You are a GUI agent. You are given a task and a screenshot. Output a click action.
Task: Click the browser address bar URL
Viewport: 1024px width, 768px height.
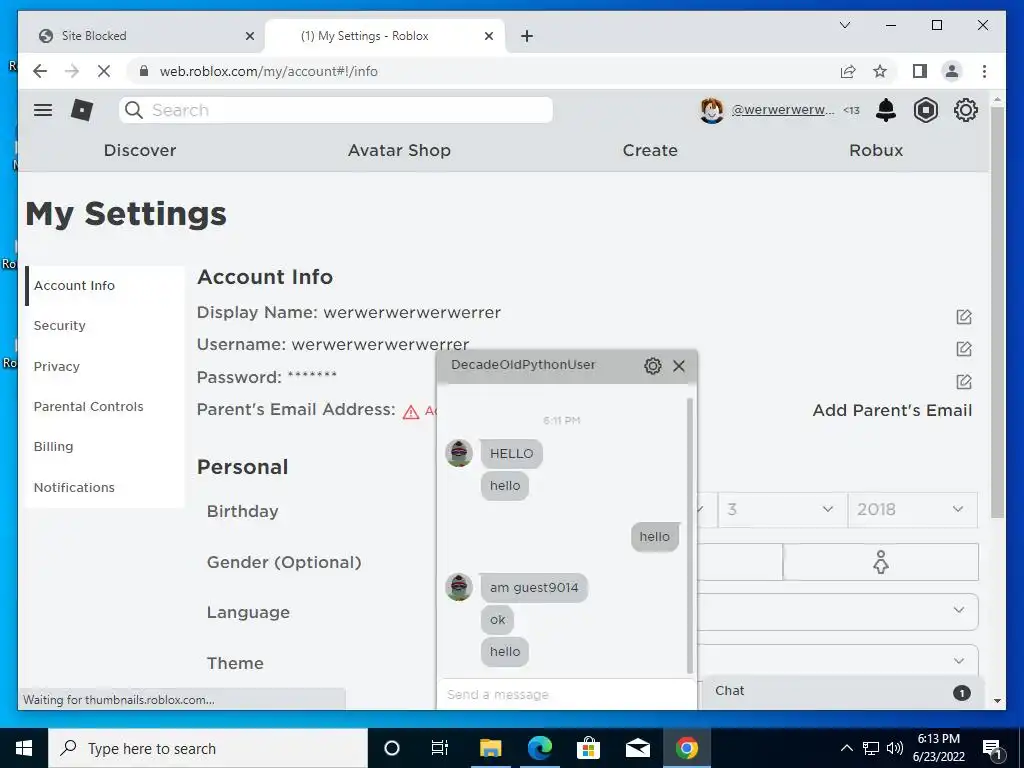pos(268,71)
